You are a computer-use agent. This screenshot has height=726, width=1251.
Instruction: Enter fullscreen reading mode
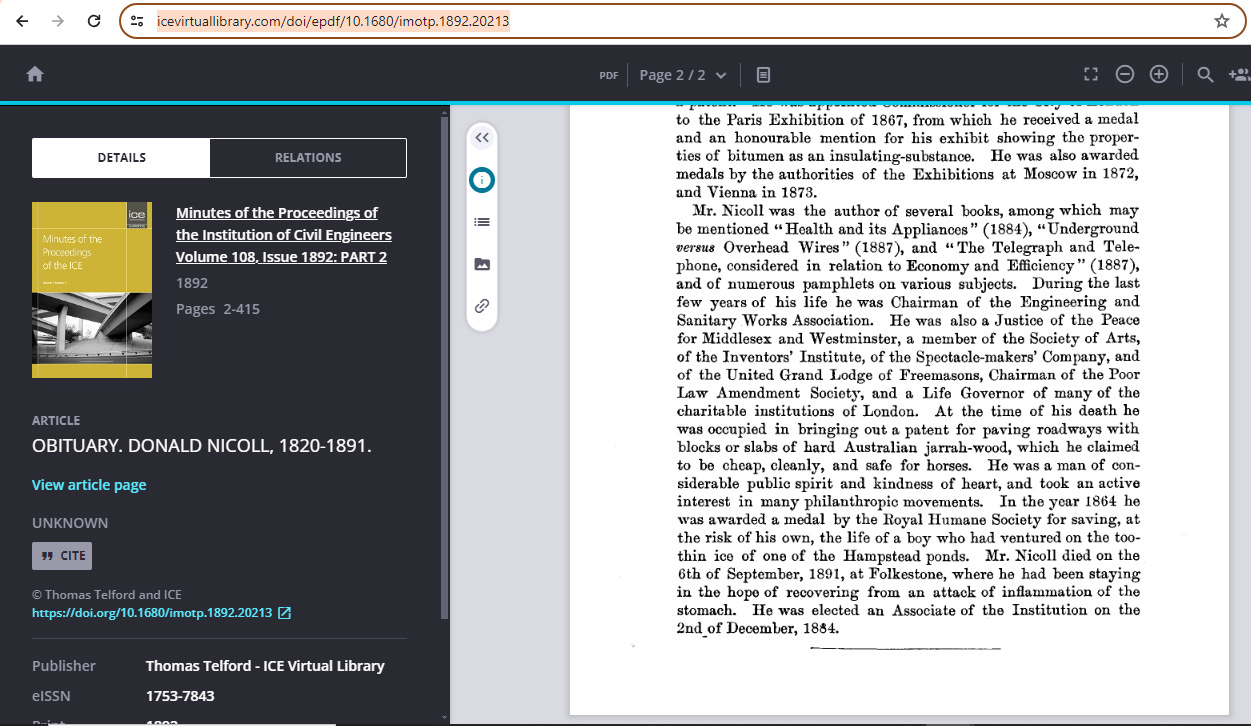[1091, 74]
